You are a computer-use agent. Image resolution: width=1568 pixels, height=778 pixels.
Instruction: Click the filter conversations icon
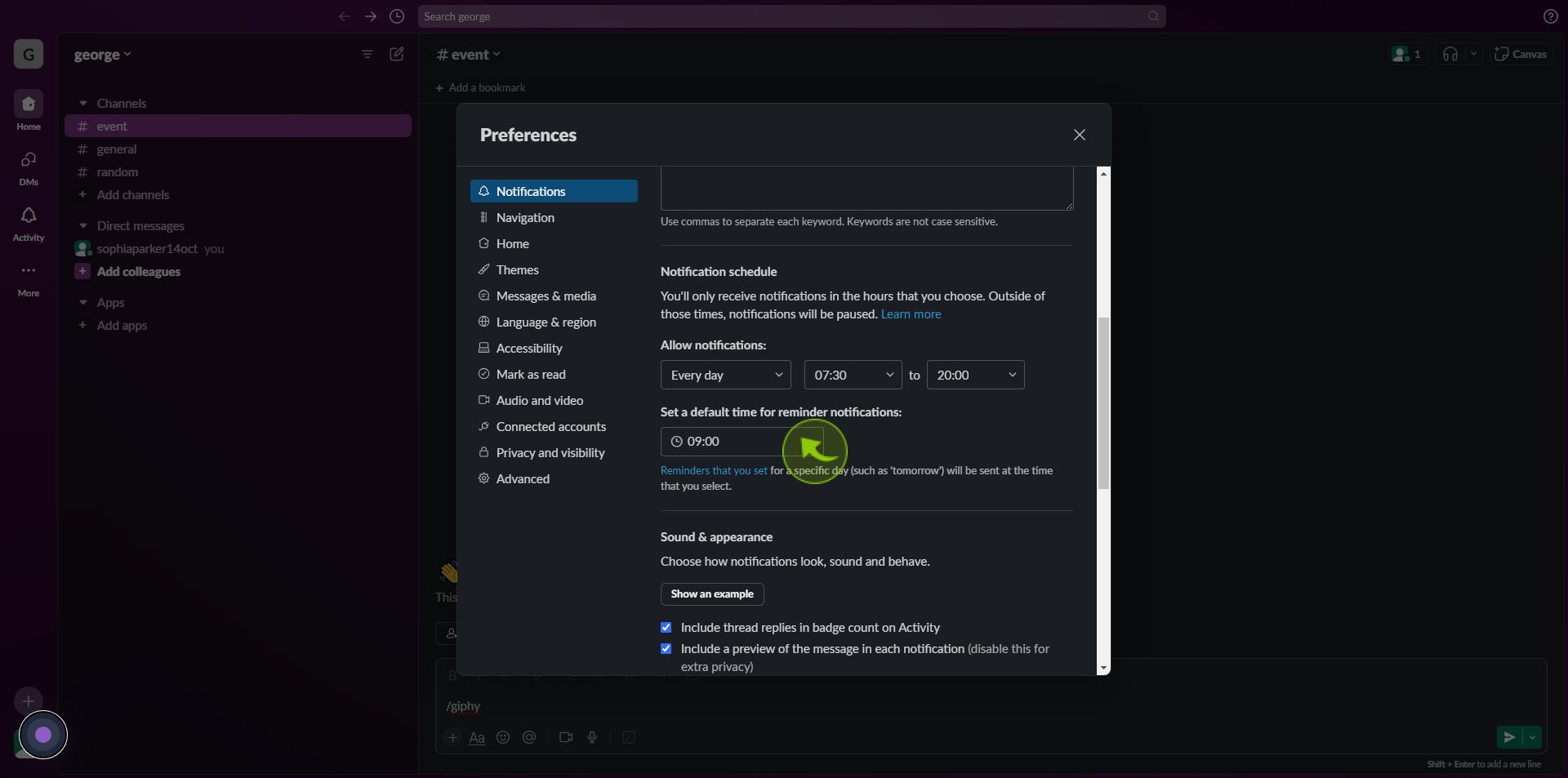click(367, 54)
